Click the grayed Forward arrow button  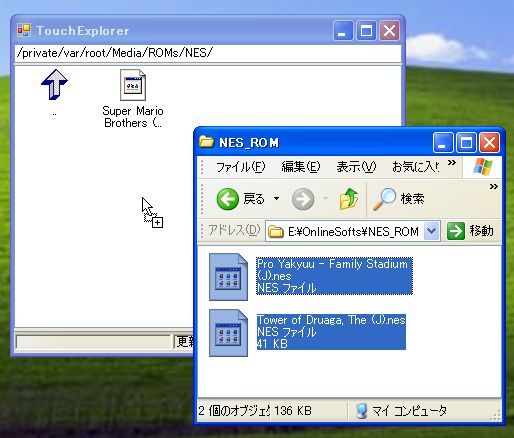(x=303, y=199)
